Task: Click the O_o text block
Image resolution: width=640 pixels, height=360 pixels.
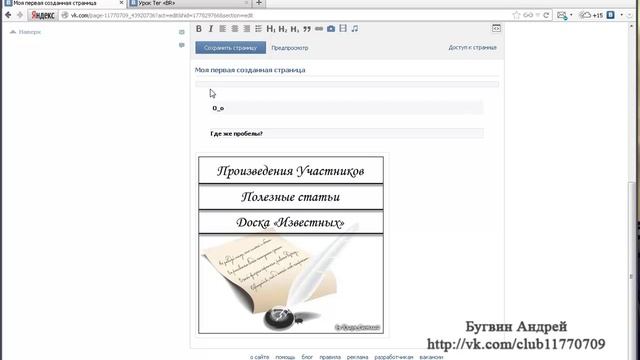Action: 347,108
